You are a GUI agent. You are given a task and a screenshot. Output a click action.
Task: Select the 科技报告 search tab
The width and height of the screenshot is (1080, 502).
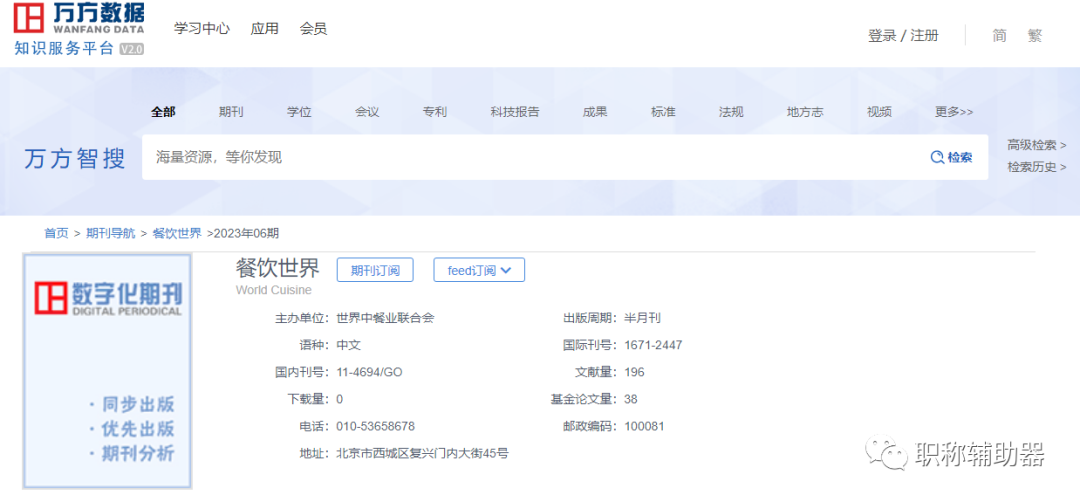coord(515,112)
